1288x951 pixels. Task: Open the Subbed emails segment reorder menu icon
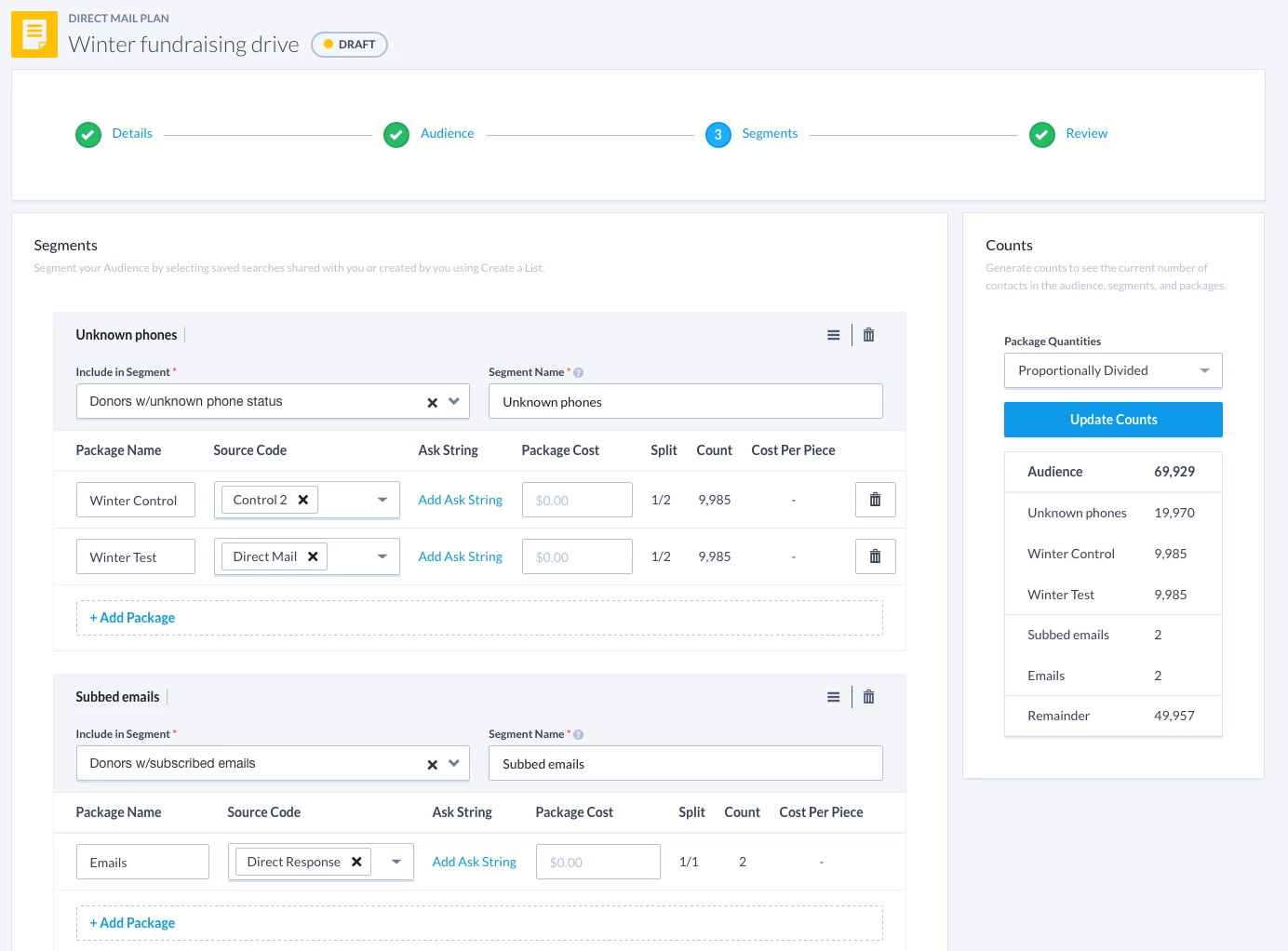pos(834,697)
